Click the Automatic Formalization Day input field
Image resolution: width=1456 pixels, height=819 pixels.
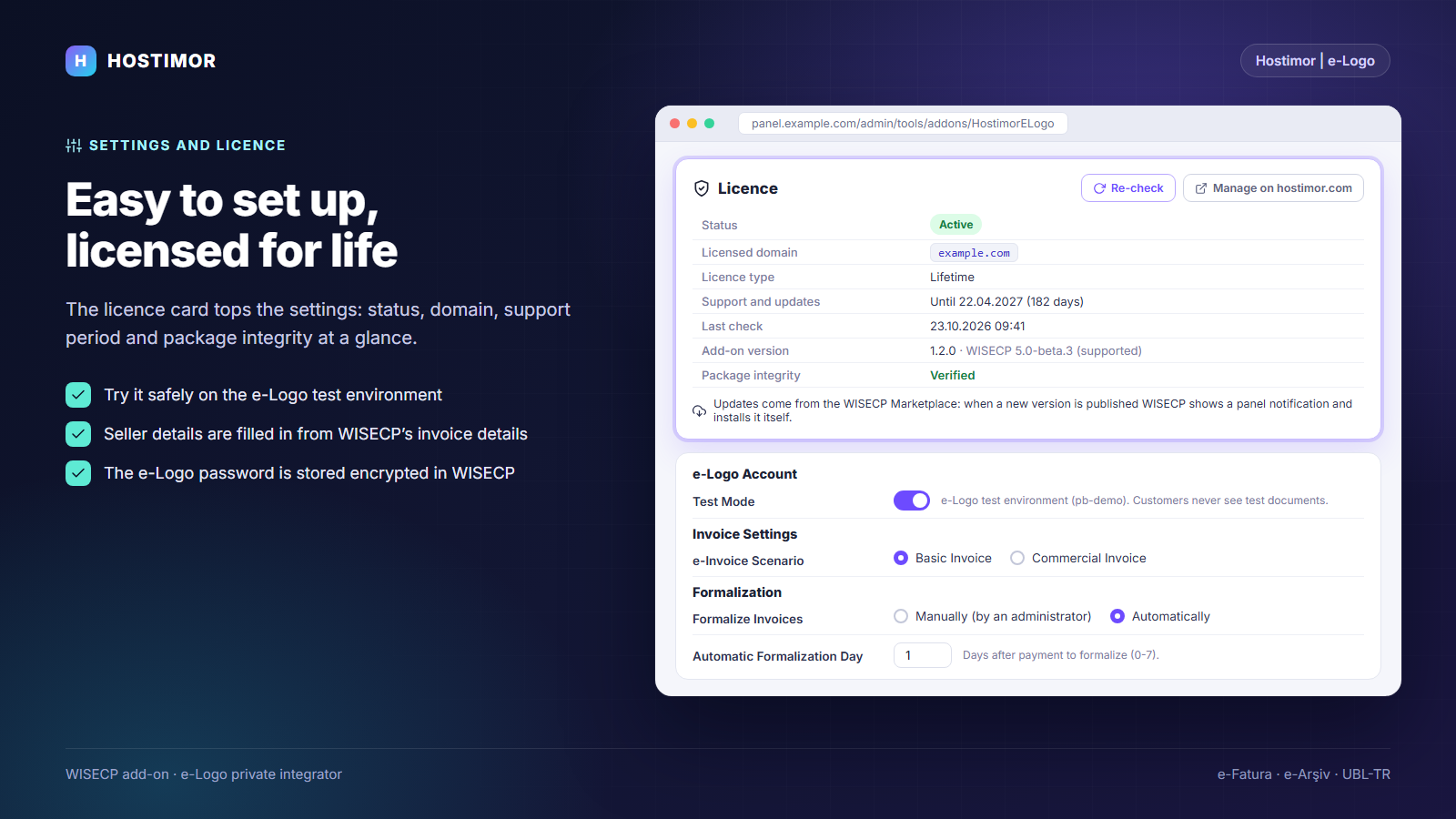[923, 655]
